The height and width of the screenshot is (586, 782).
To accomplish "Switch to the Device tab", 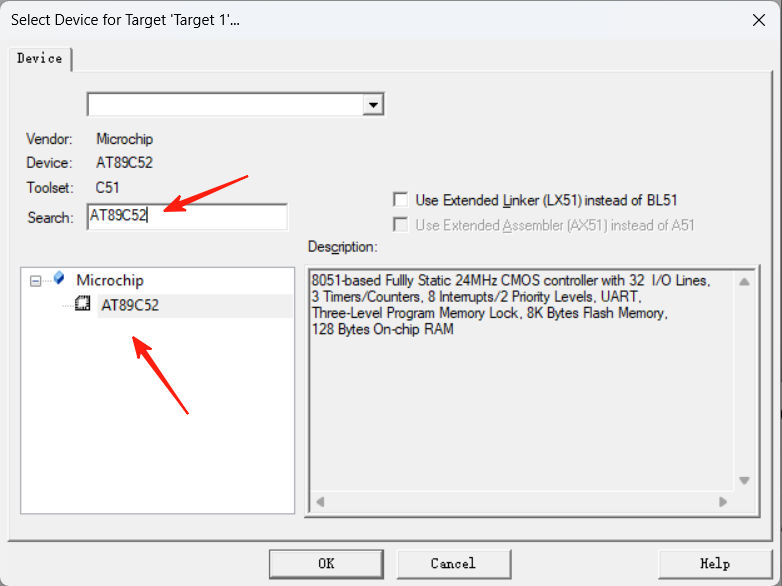I will 40,59.
